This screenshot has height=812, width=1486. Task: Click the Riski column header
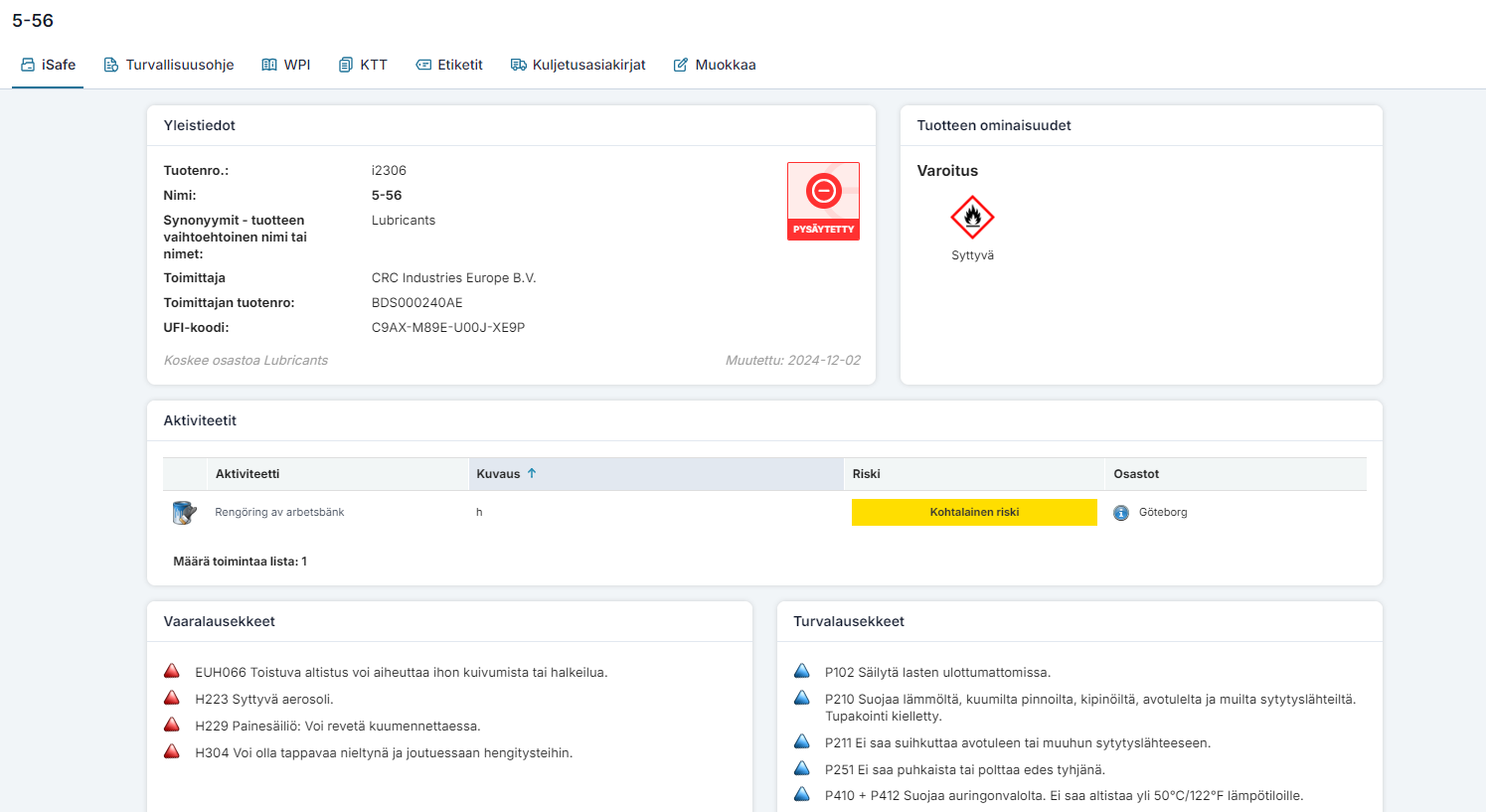pyautogui.click(x=974, y=474)
